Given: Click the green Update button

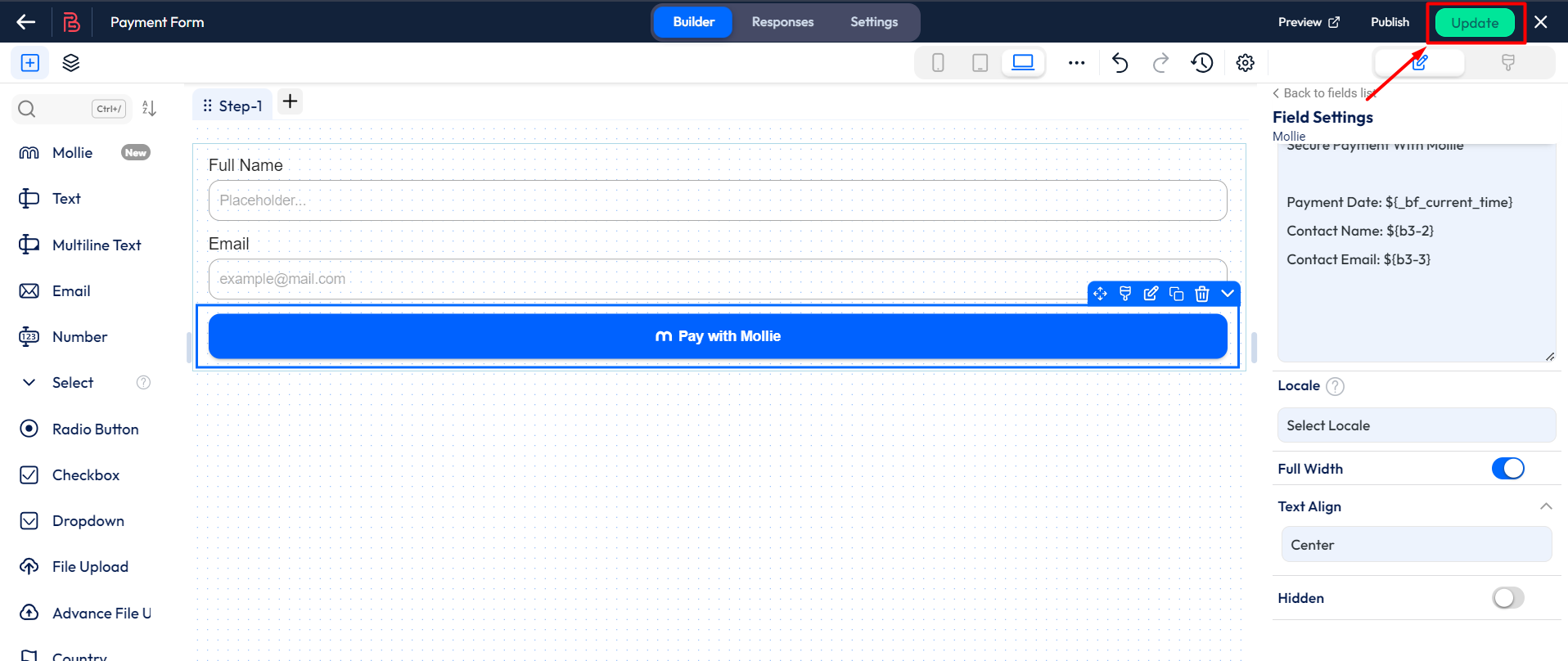Looking at the screenshot, I should tap(1475, 23).
